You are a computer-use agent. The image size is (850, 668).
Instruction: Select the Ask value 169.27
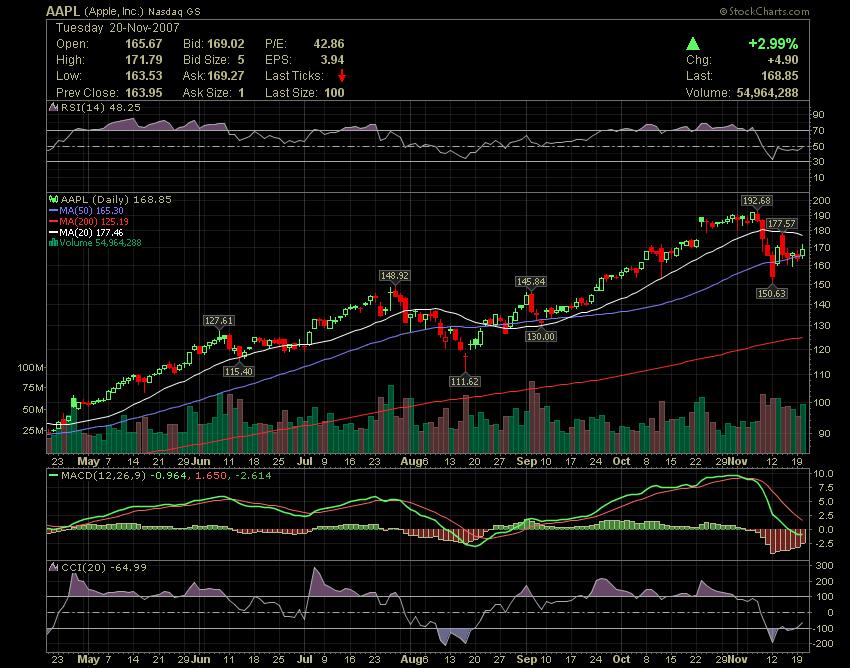[226, 76]
